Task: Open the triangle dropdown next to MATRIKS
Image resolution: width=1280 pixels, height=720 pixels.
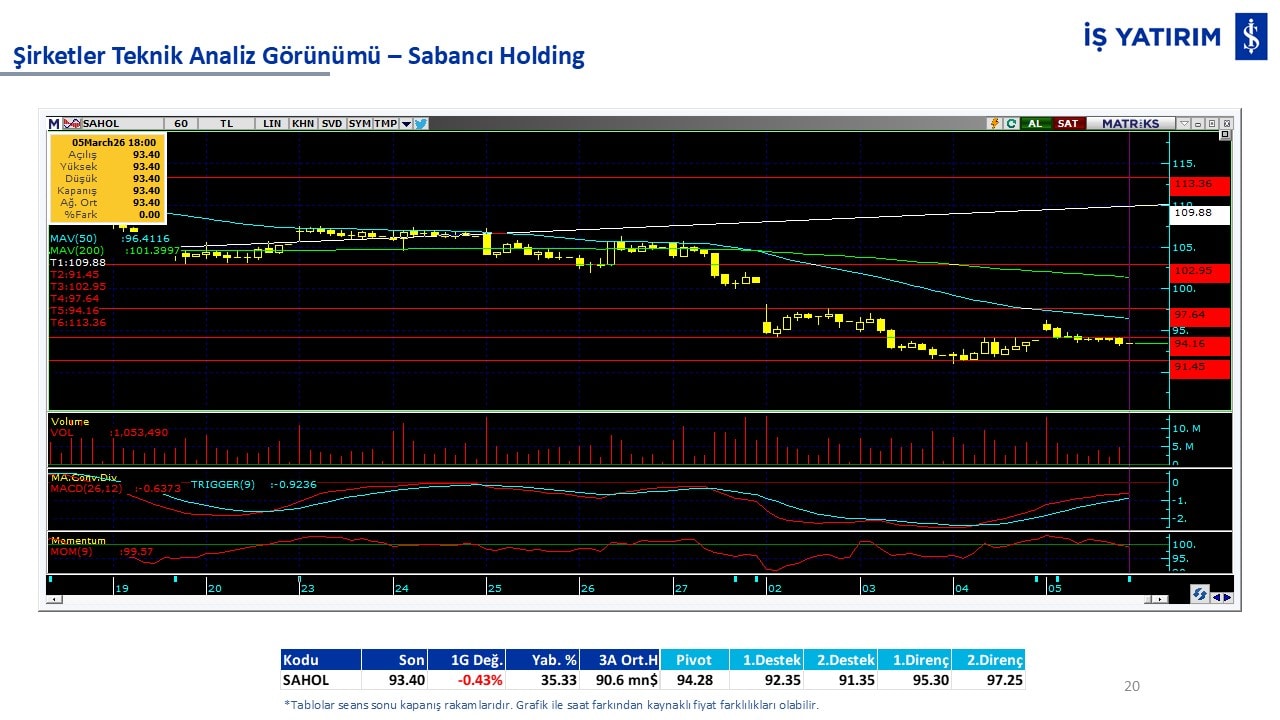Action: (x=1184, y=124)
